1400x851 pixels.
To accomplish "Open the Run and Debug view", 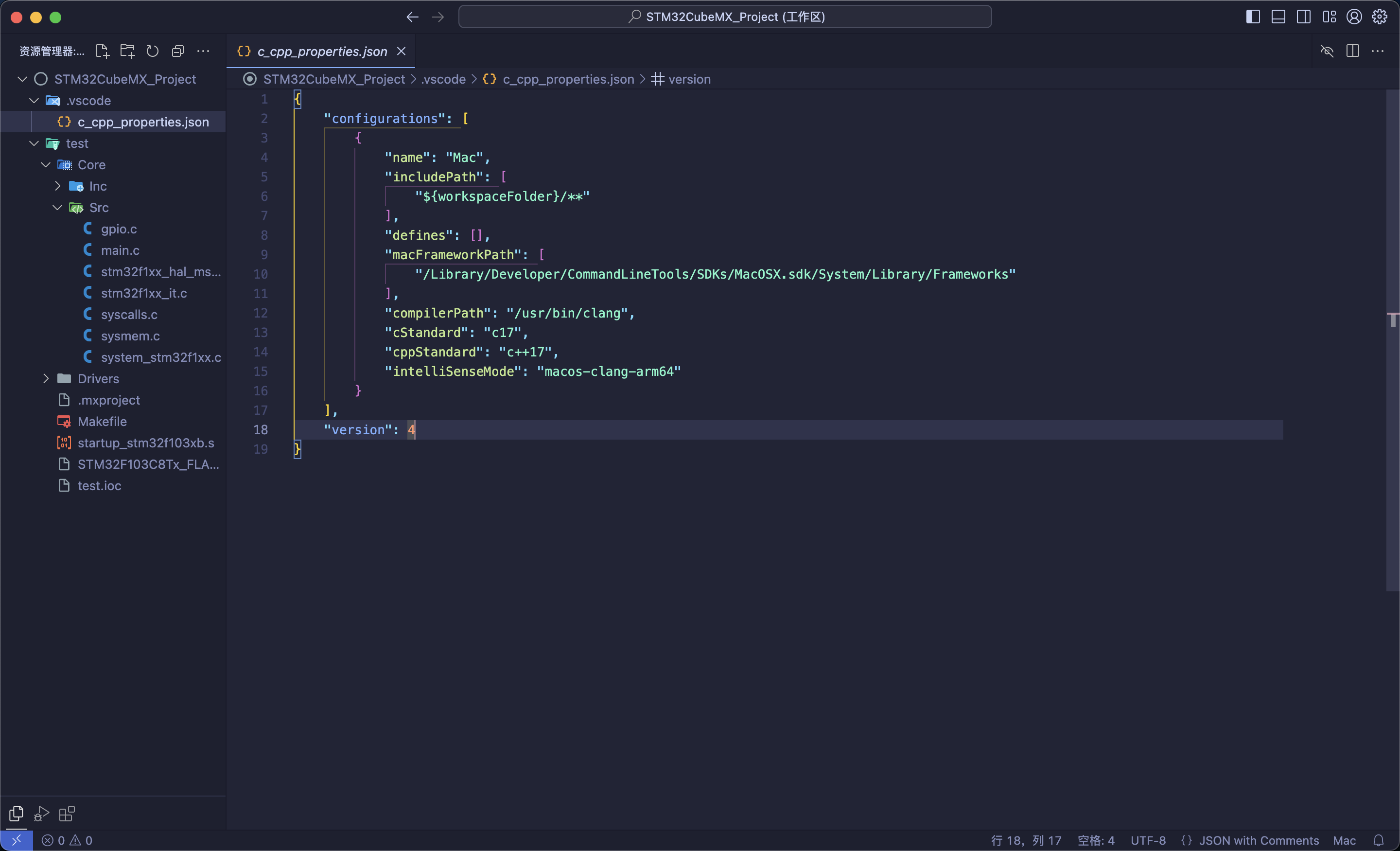I will [x=40, y=814].
